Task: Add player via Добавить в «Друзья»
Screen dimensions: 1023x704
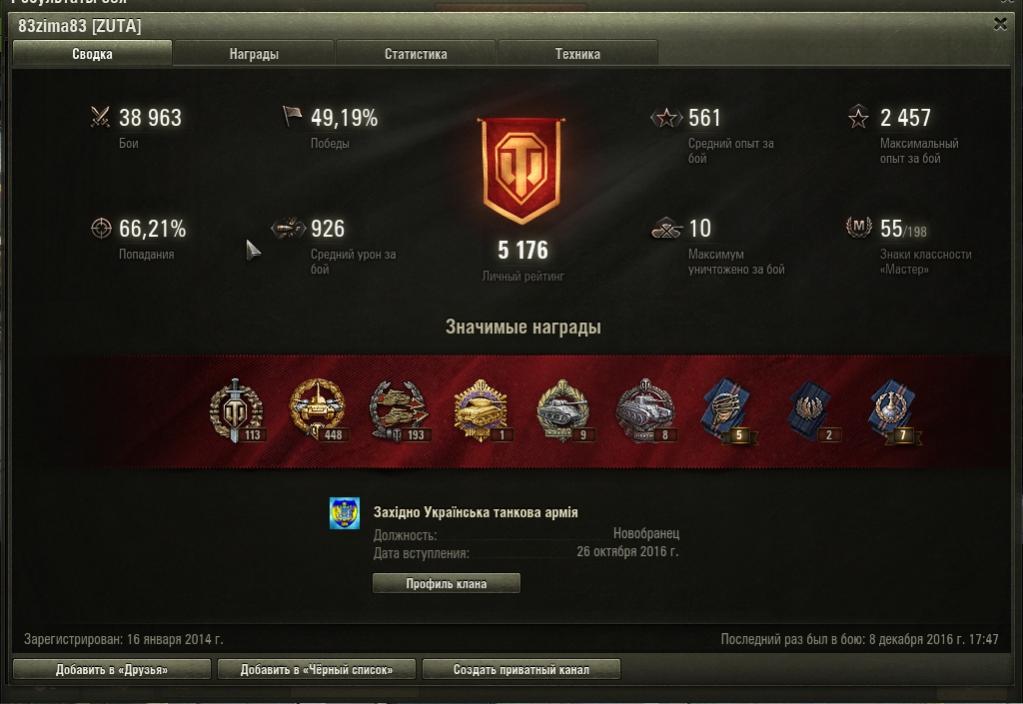Action: click(x=112, y=669)
